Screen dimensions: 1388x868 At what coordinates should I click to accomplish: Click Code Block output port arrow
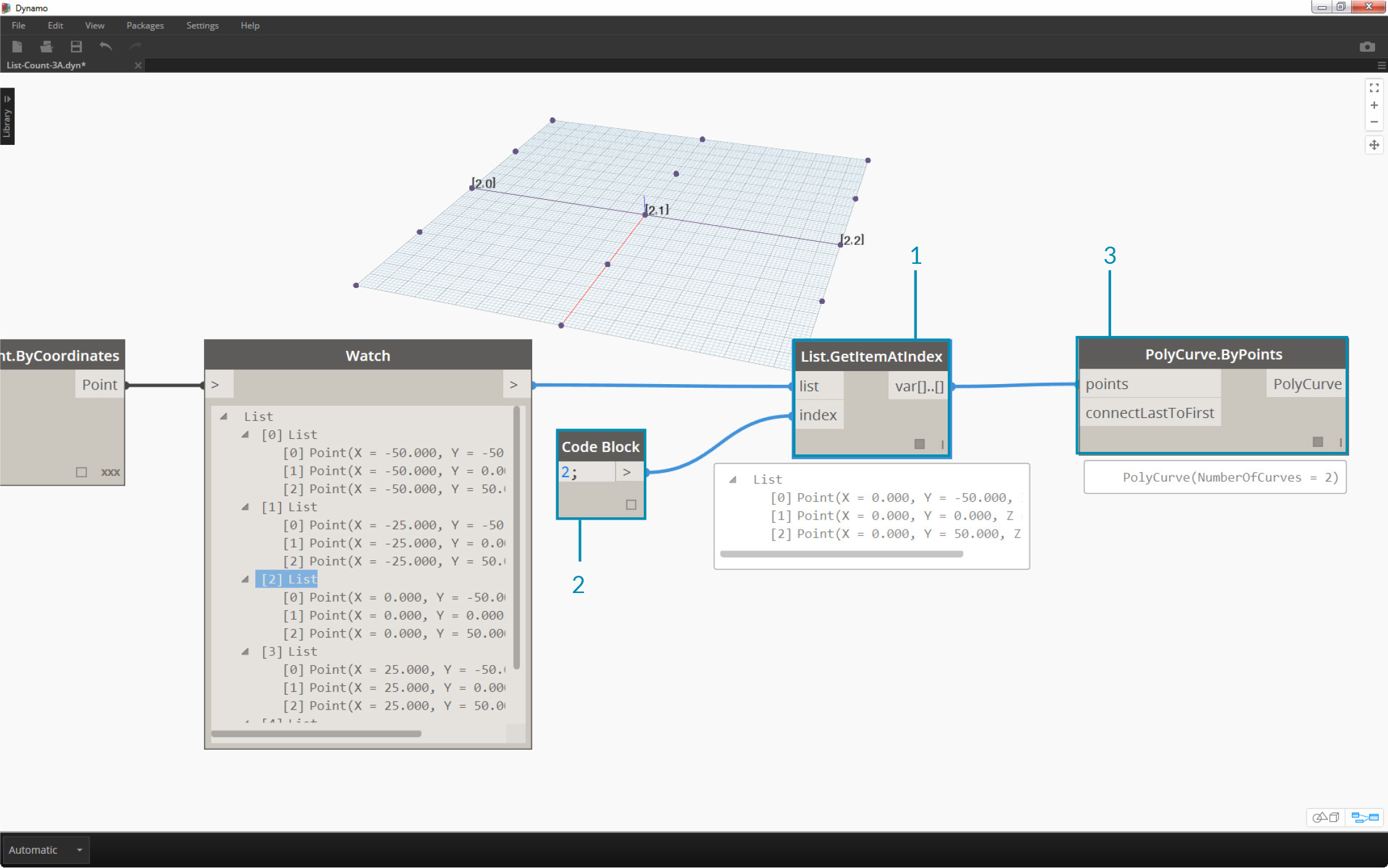point(629,472)
